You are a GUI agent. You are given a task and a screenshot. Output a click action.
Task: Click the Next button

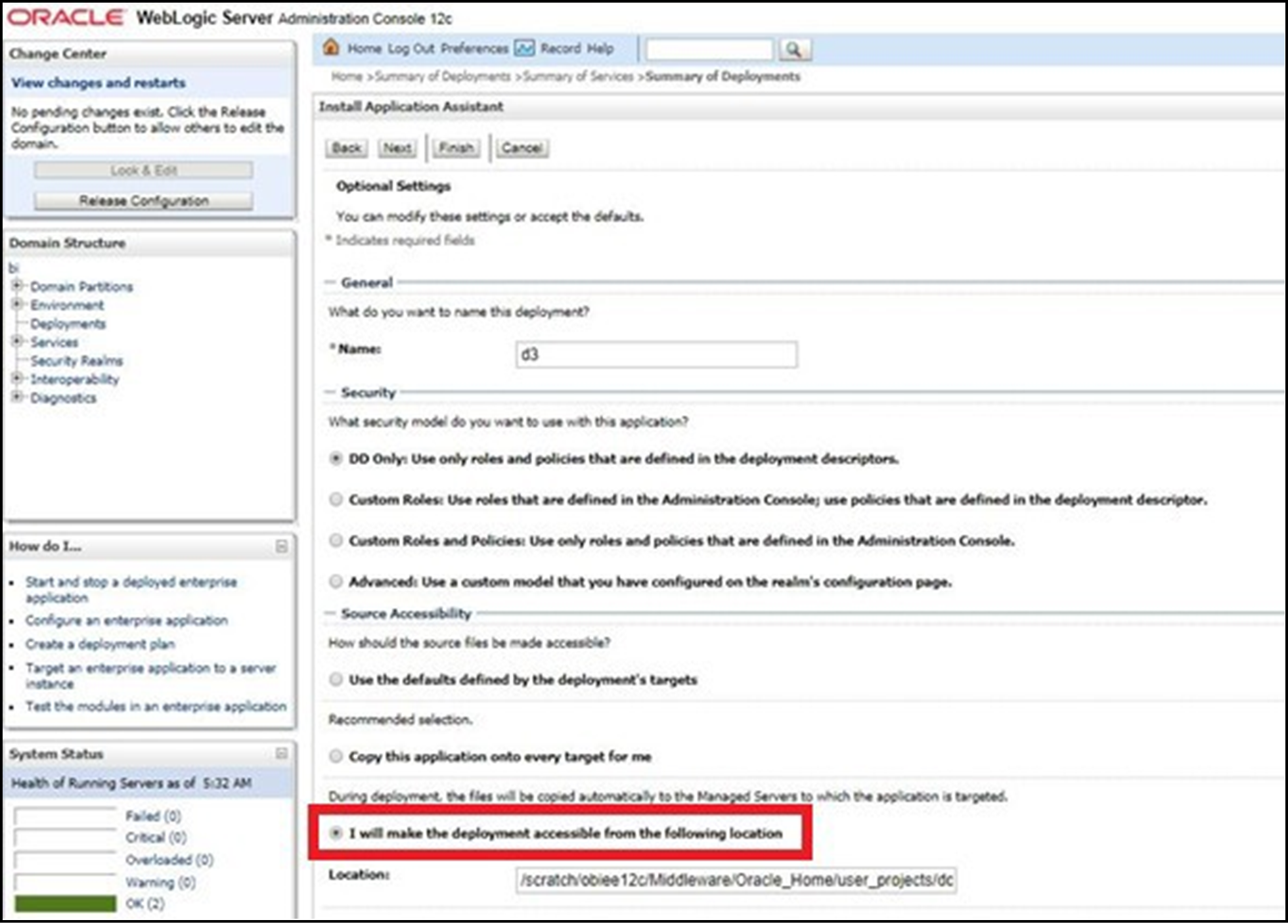point(397,148)
